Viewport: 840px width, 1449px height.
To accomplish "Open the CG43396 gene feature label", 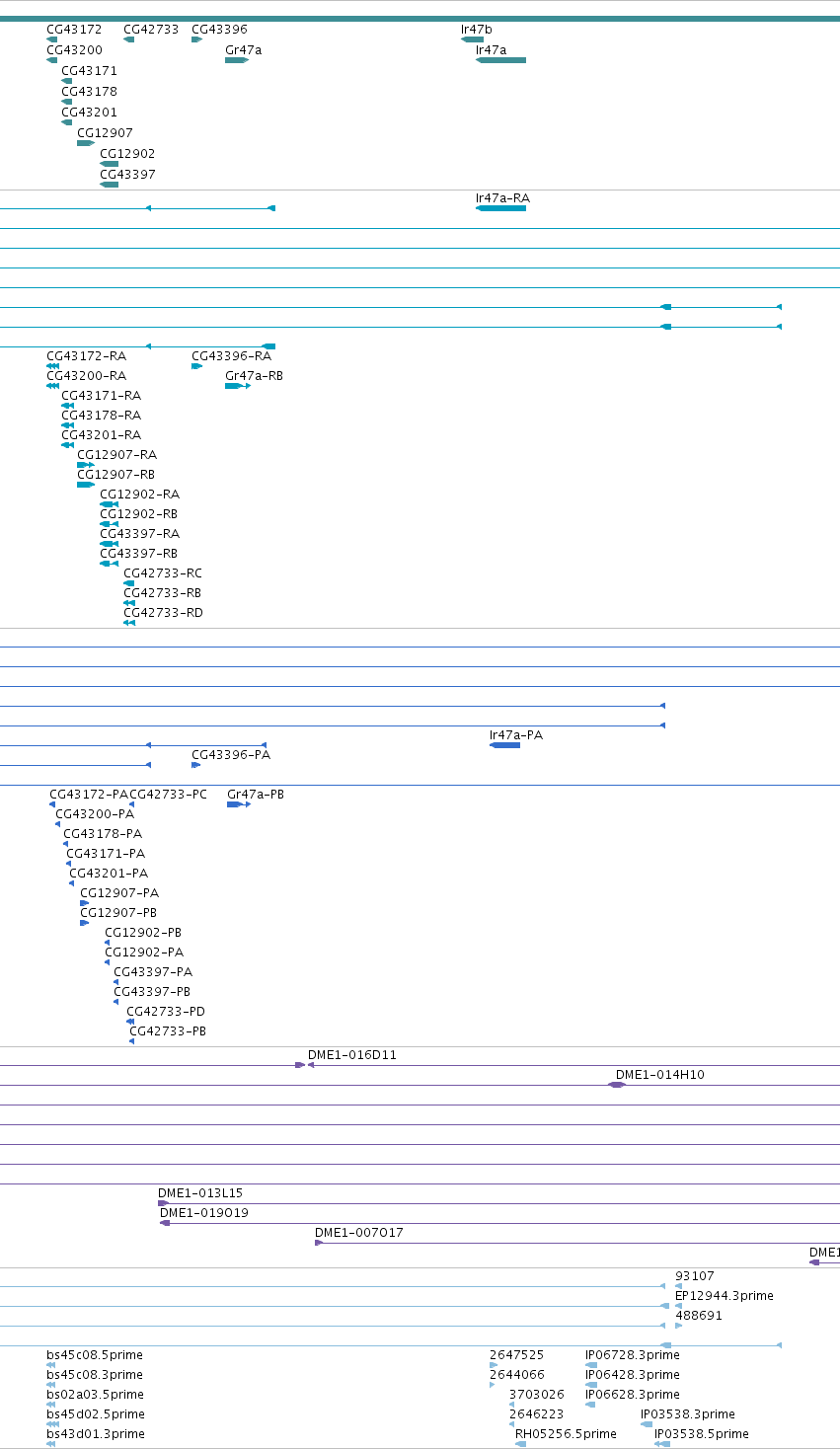I will coord(219,30).
